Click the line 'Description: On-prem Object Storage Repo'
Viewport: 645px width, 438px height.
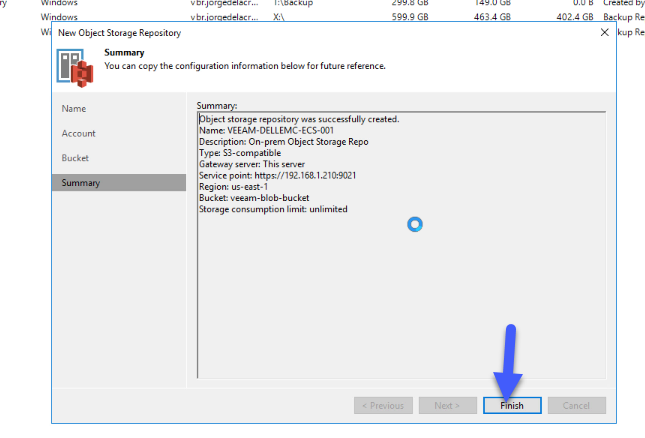pyautogui.click(x=284, y=141)
